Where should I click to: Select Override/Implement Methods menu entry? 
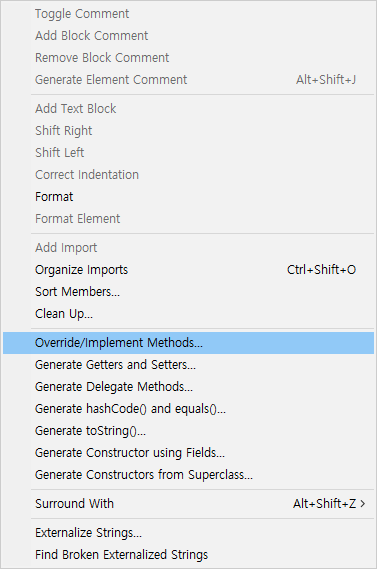(188, 343)
